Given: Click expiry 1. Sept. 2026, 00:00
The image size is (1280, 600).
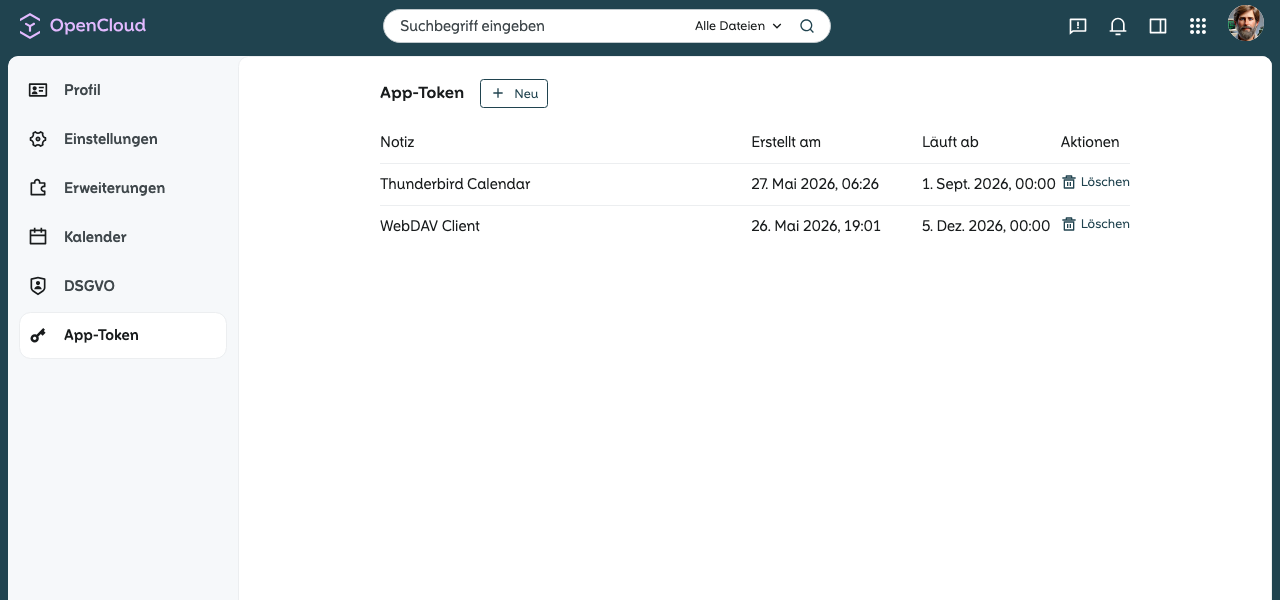Looking at the screenshot, I should click(x=989, y=184).
